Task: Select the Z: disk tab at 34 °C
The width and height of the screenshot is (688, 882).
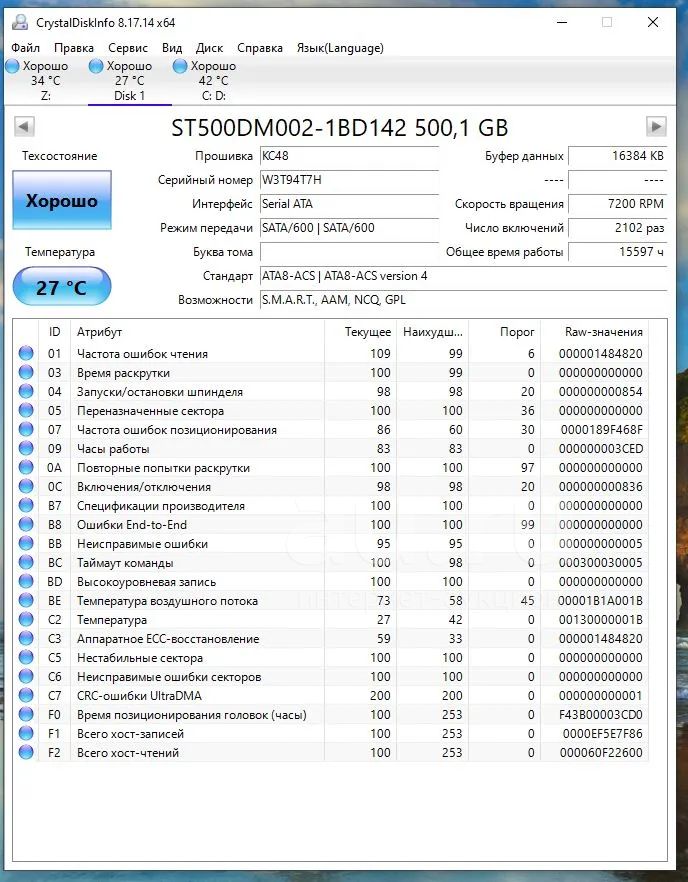Action: 46,80
